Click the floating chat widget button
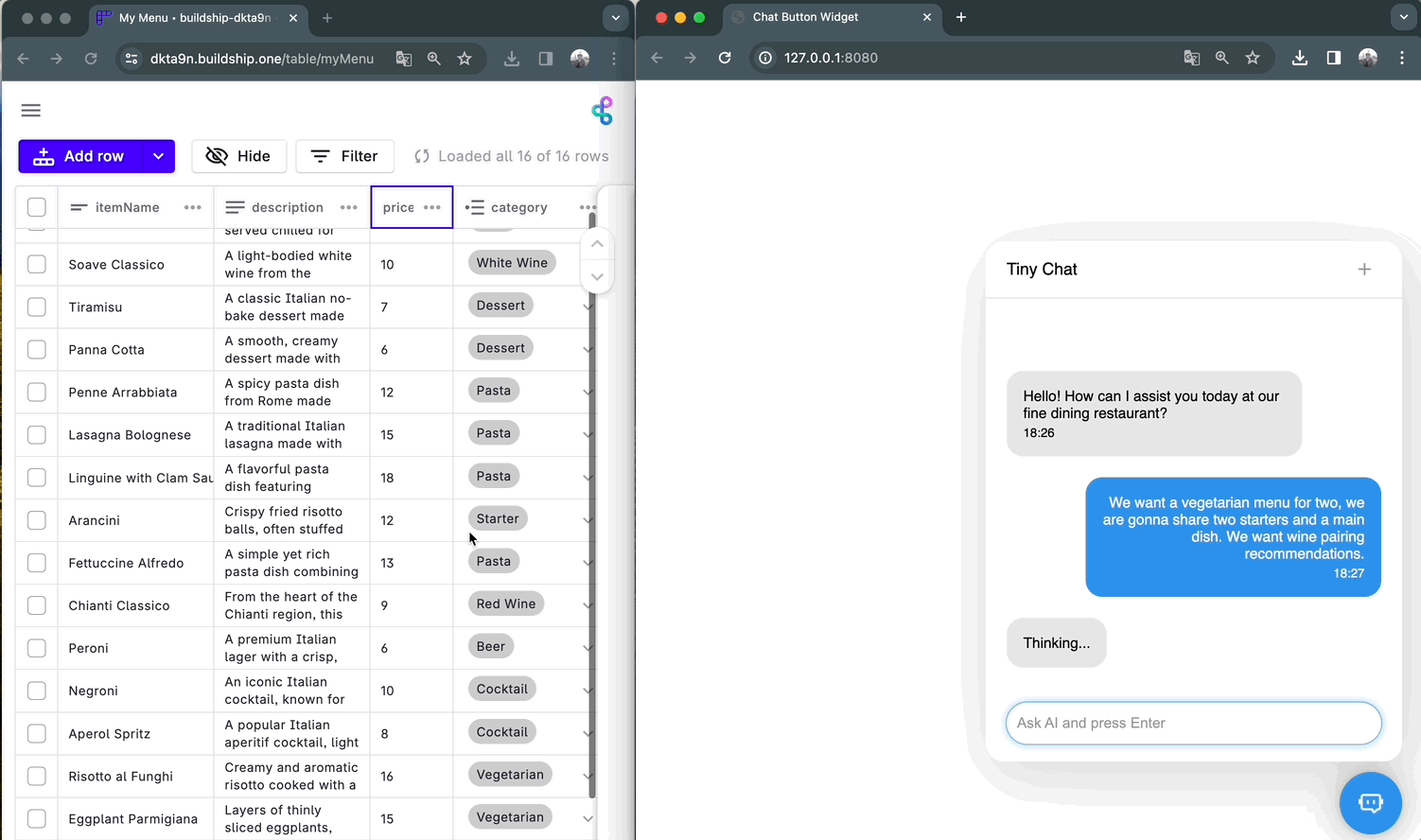Screen dimensions: 1421x840 [x=1370, y=802]
